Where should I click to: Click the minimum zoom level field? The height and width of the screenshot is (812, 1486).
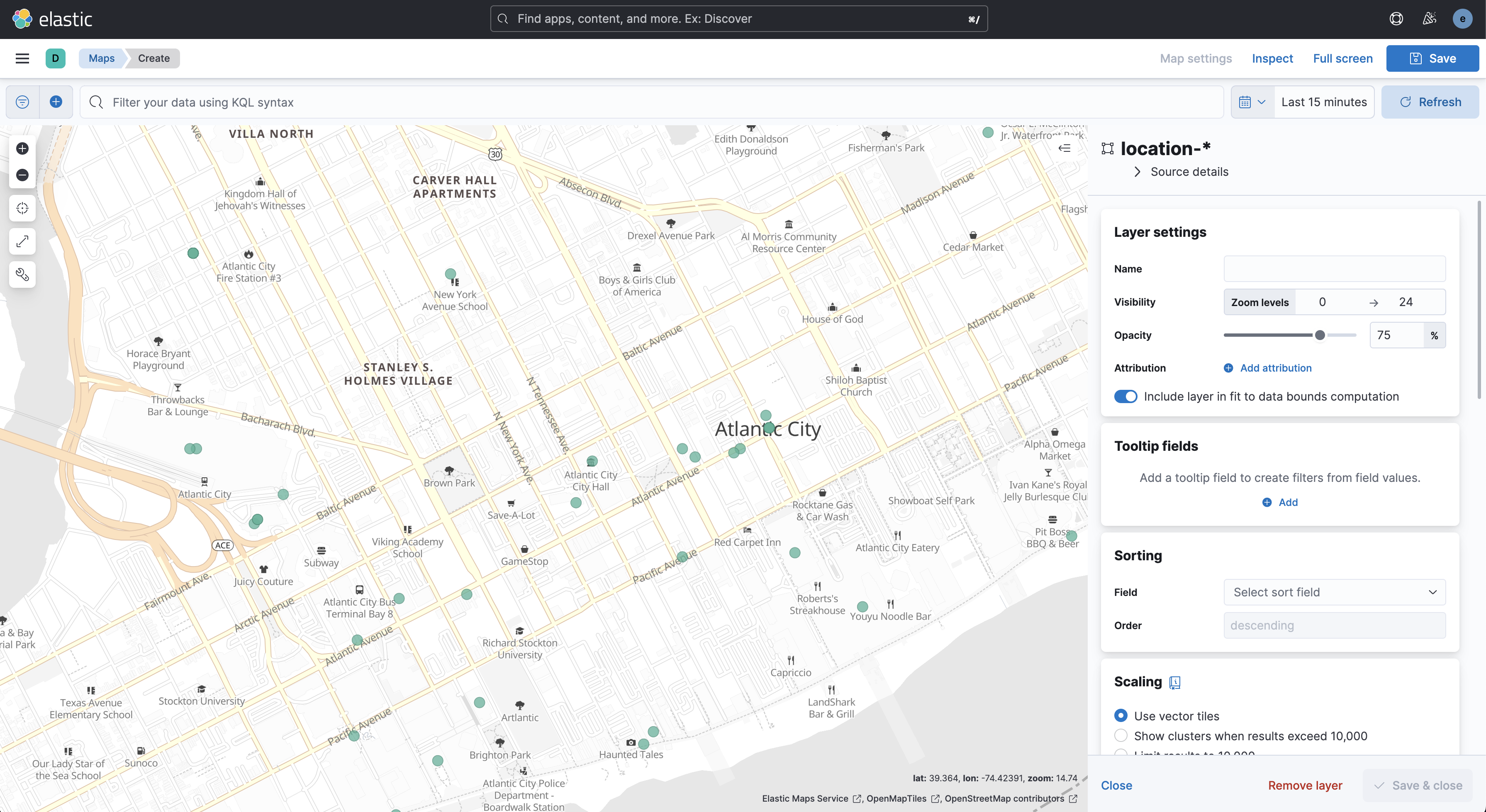pos(1322,302)
